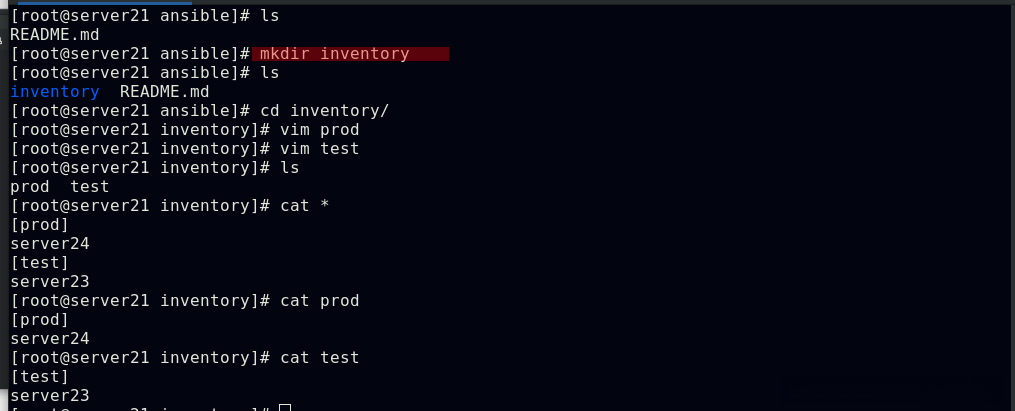This screenshot has width=1015, height=411.
Task: Click "ls" command right after mkdir inventory
Action: pyautogui.click(x=270, y=73)
